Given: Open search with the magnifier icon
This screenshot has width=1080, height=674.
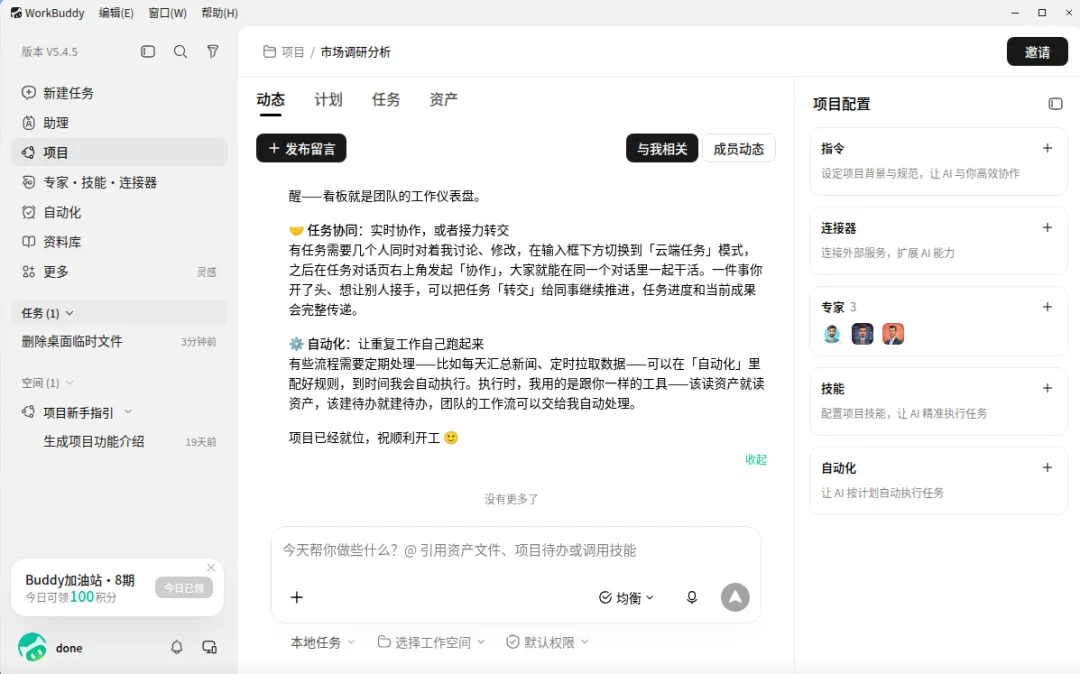Looking at the screenshot, I should click(x=180, y=52).
